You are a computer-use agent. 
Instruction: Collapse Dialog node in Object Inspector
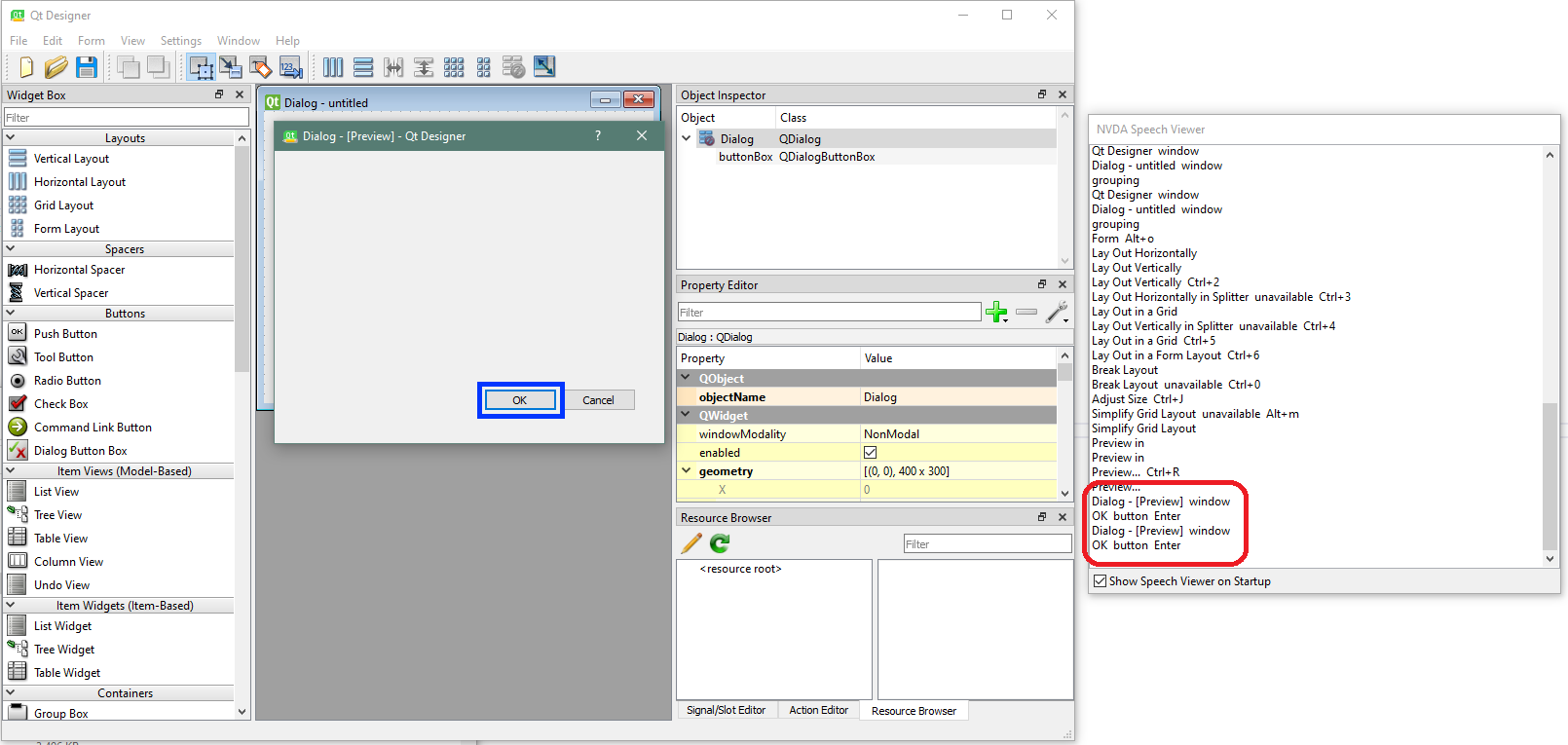point(687,139)
